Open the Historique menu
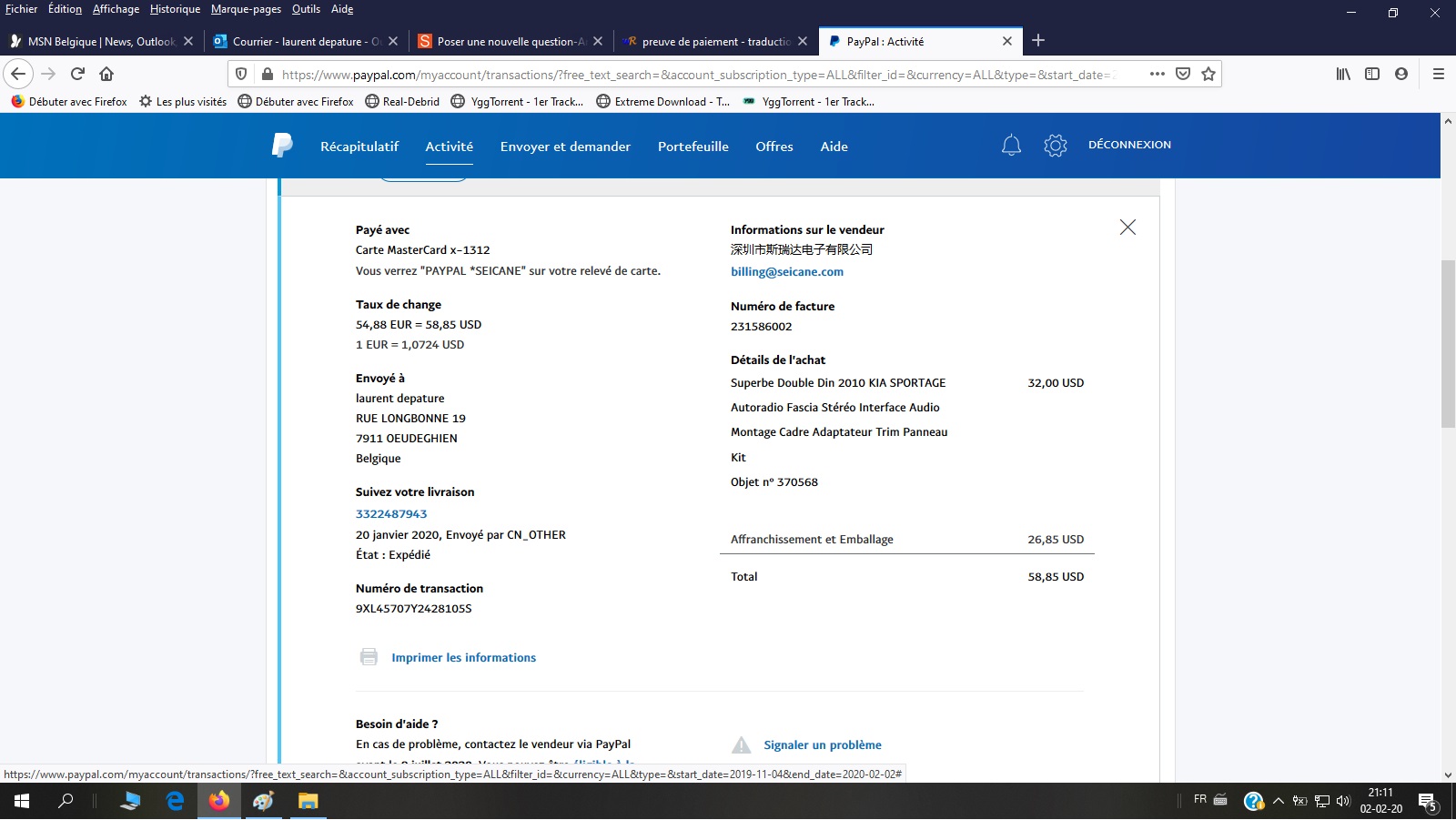The width and height of the screenshot is (1456, 820). [x=175, y=9]
